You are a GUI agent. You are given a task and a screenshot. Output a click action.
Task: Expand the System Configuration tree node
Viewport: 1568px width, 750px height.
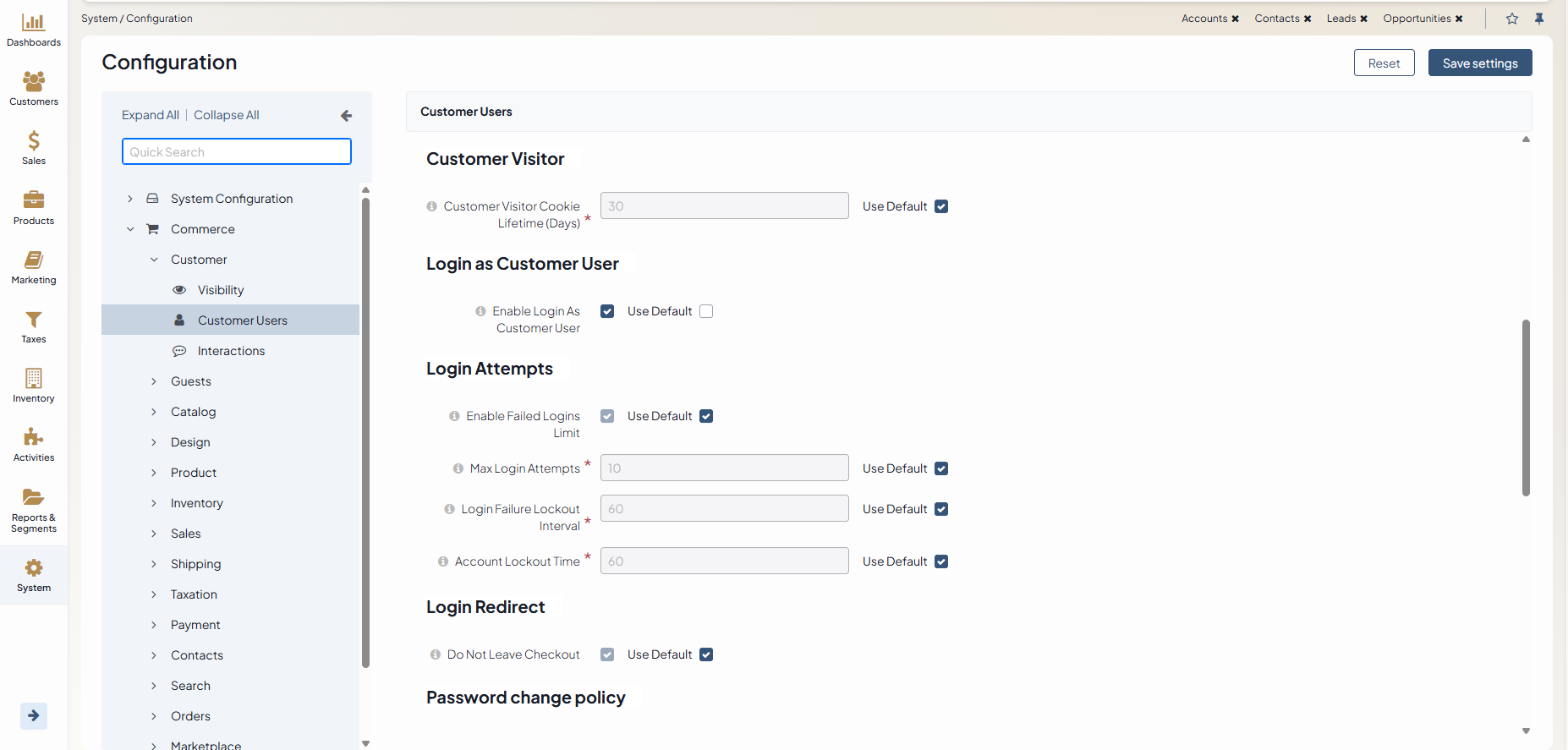[130, 199]
